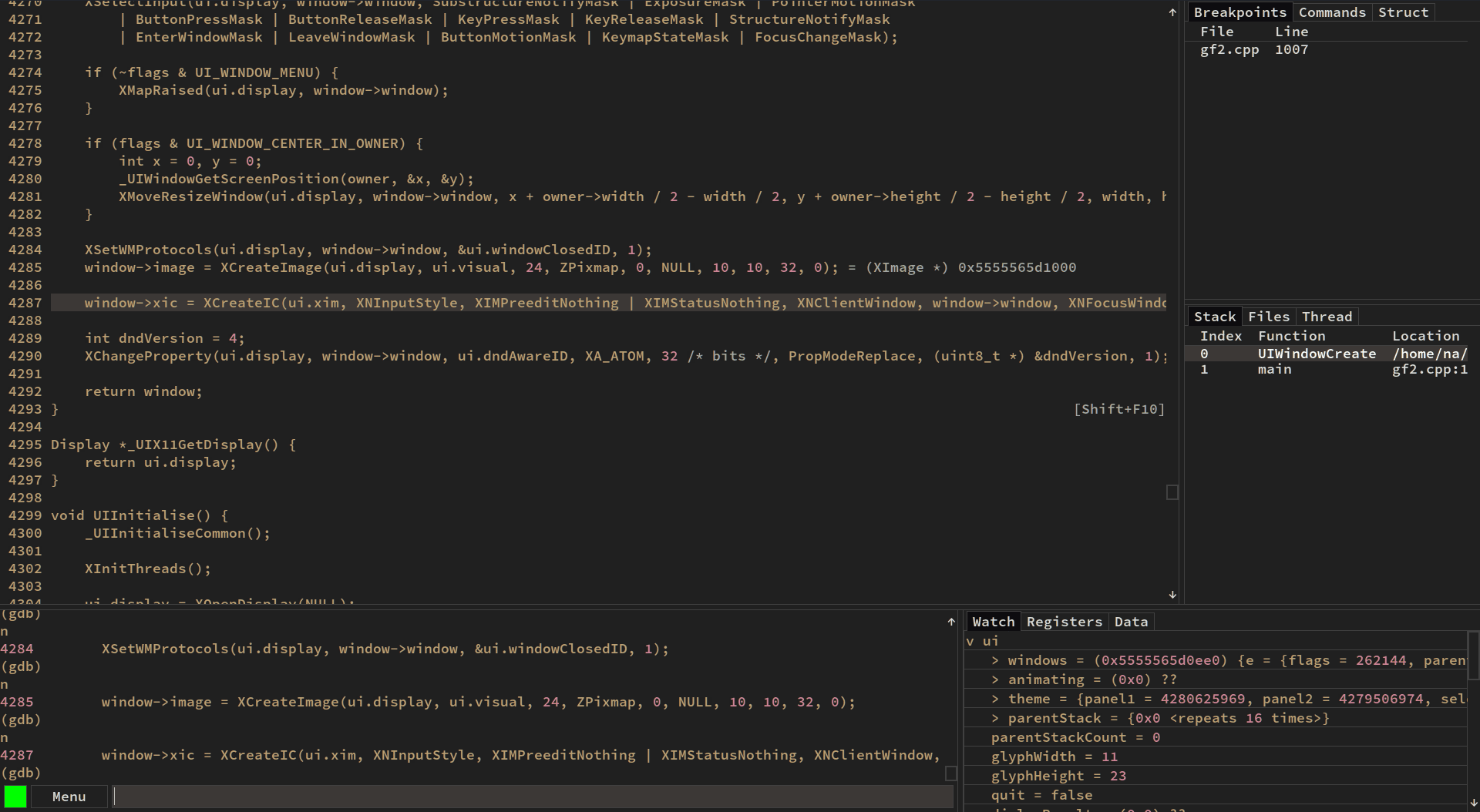
Task: Switch to the Struct tab
Action: [1403, 12]
